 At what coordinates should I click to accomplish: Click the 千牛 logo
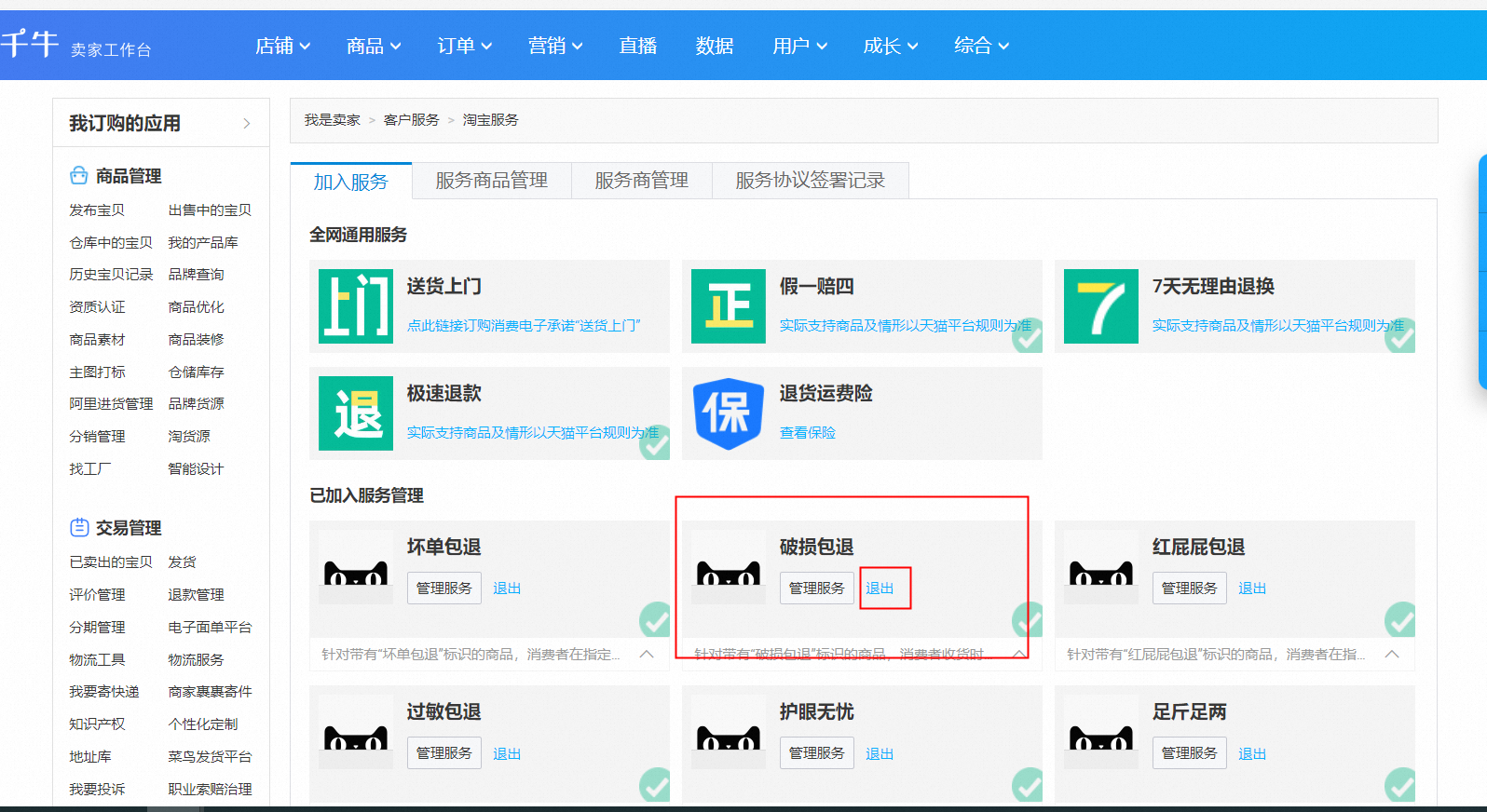pos(30,44)
